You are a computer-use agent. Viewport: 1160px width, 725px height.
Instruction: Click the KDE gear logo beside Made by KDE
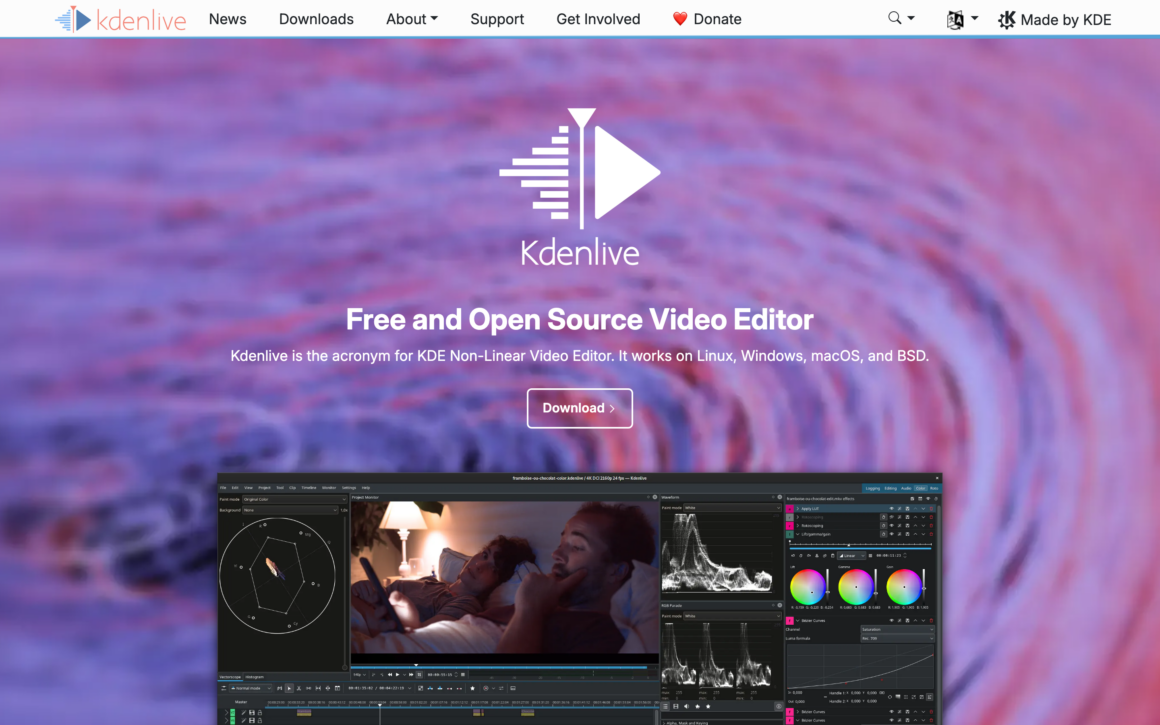click(1005, 19)
